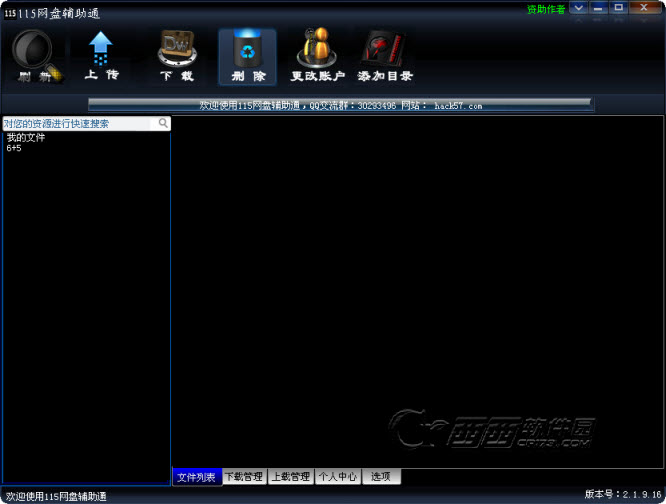
Task: Open the title bar dropdown arrow menu
Action: pos(578,8)
